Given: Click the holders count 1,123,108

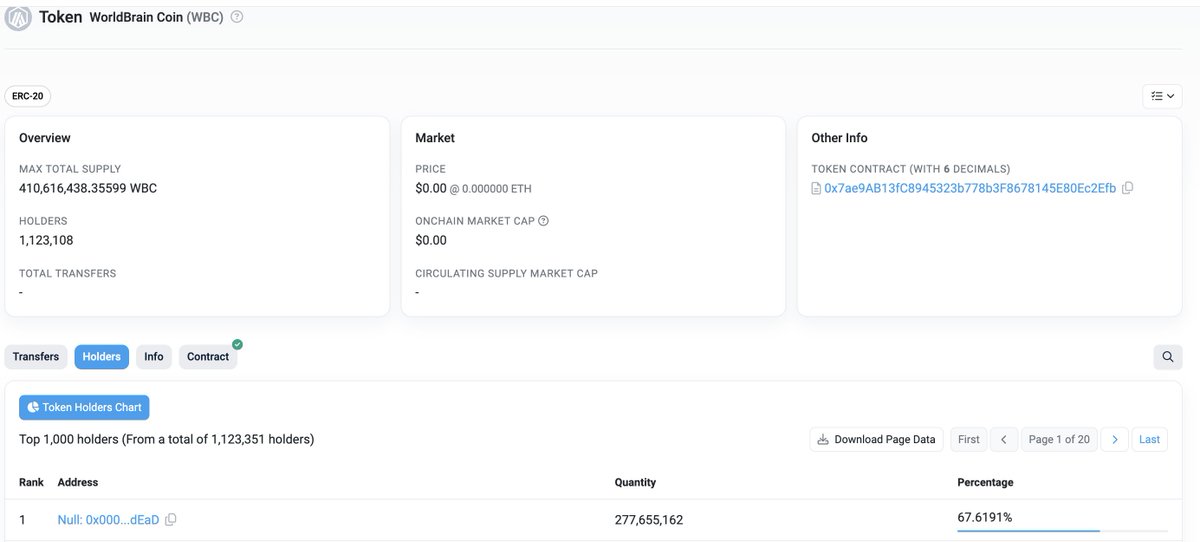Looking at the screenshot, I should (x=46, y=240).
